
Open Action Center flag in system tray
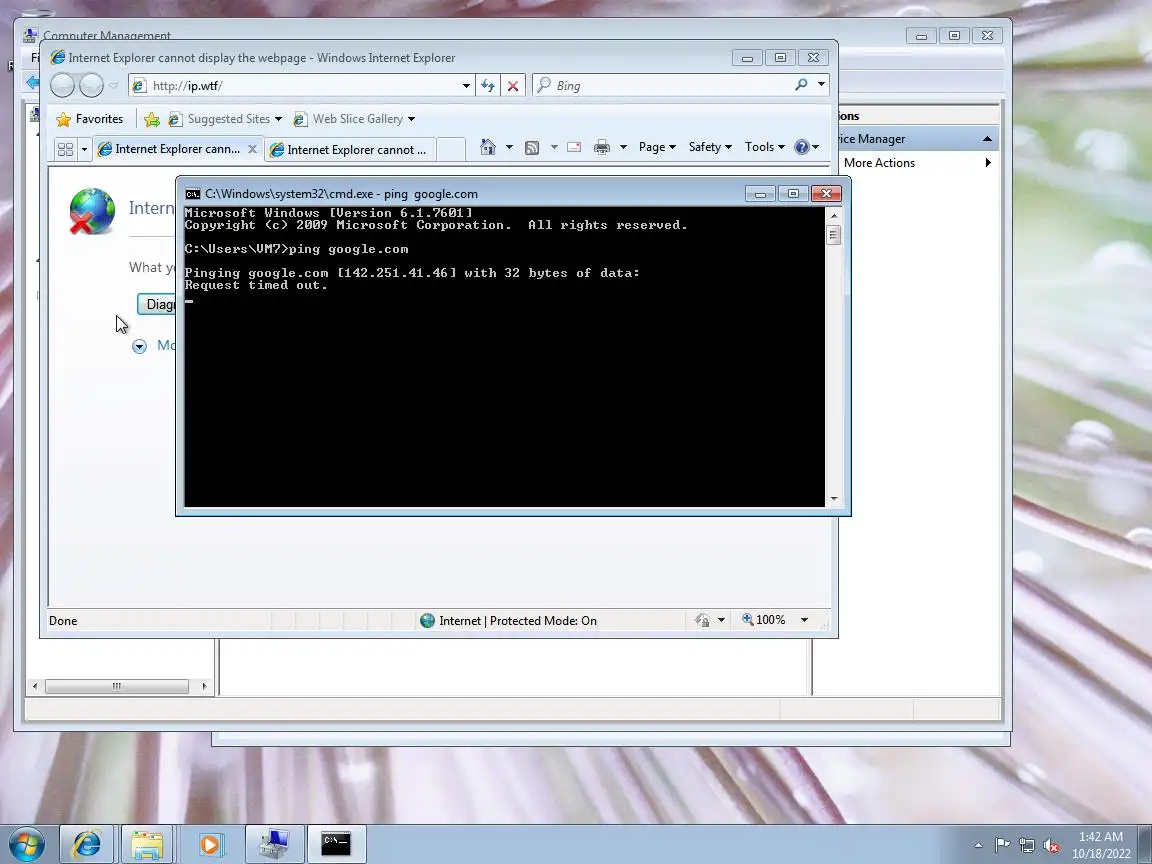pos(1001,845)
